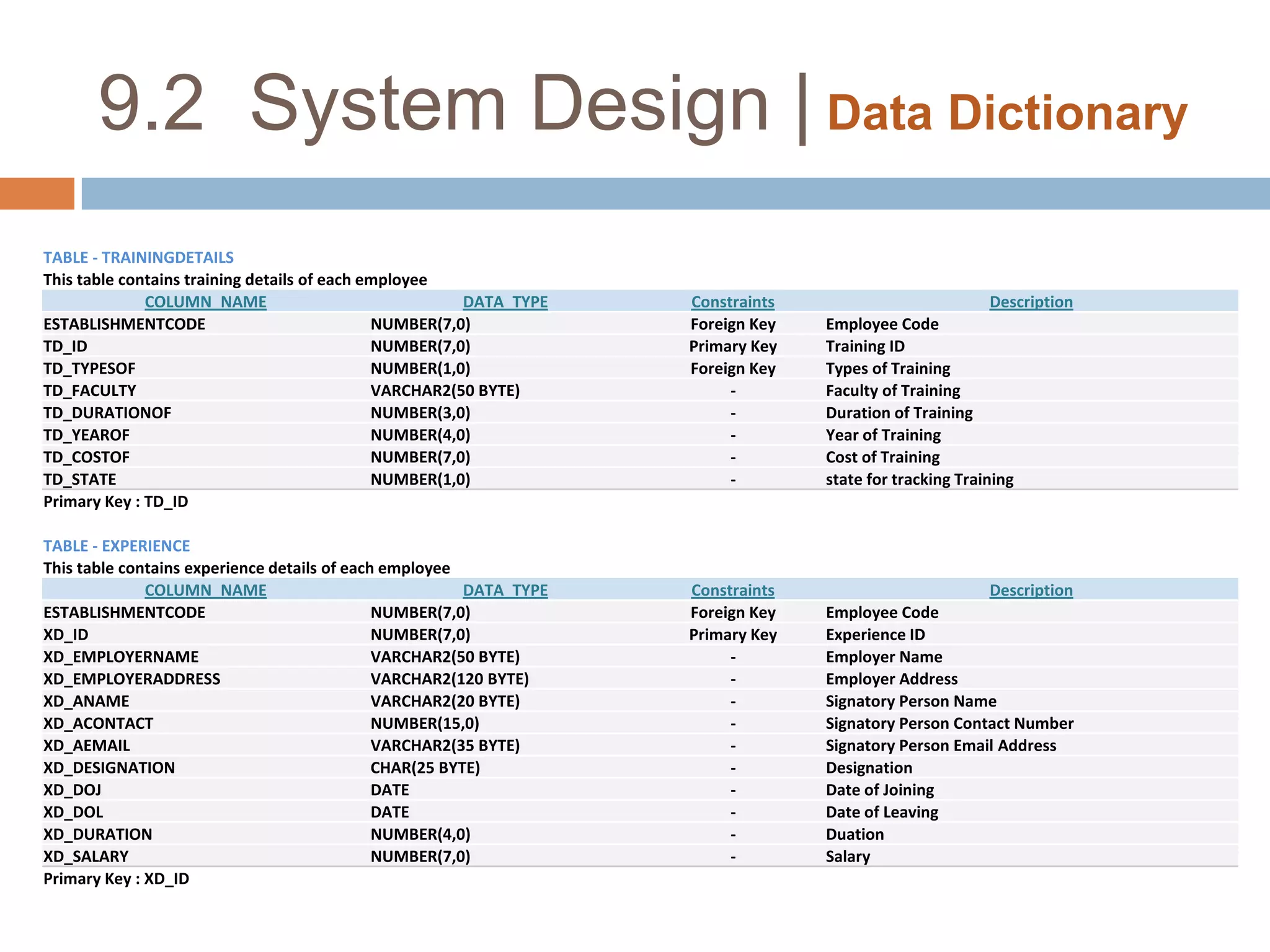Click 'Cost of Training' description
Image resolution: width=1270 pixels, height=952 pixels.
coord(882,457)
